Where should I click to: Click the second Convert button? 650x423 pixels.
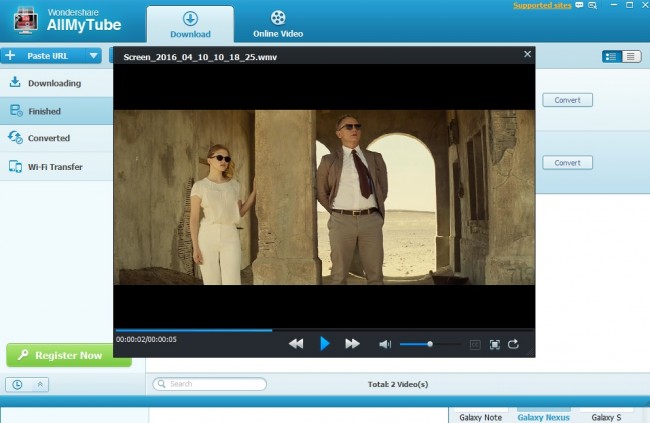pos(568,163)
